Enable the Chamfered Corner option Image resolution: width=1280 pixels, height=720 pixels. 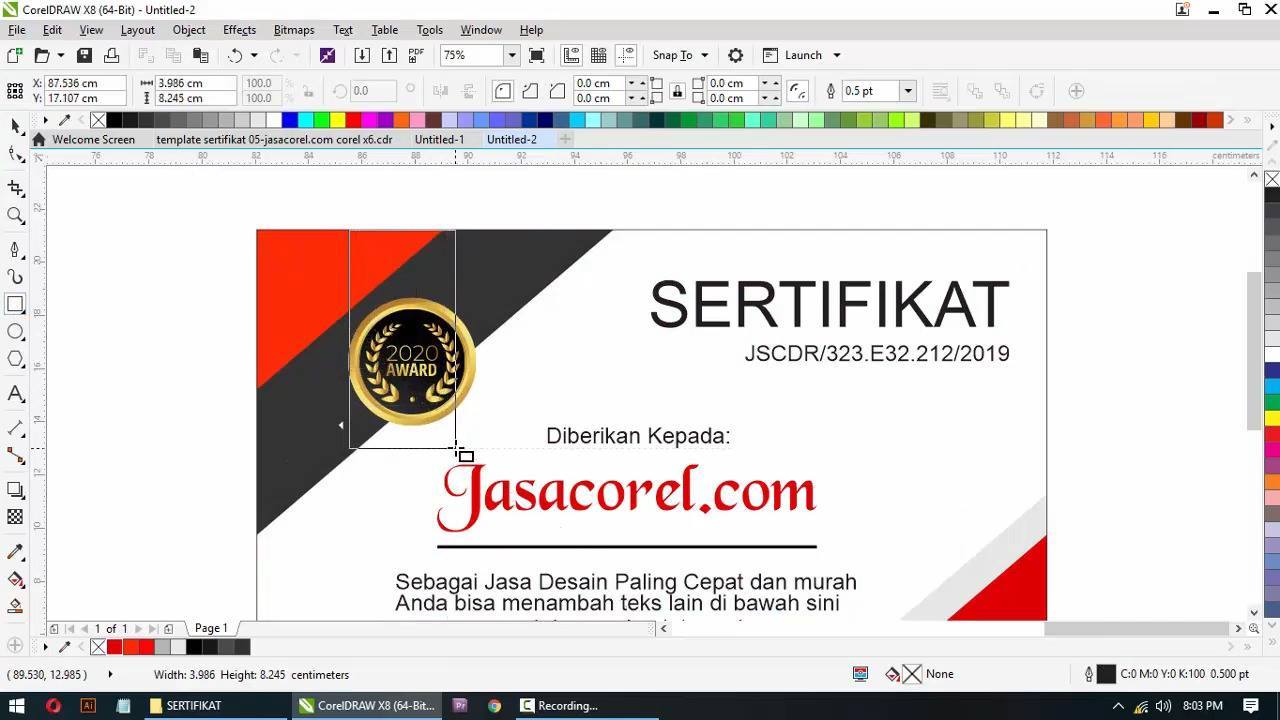pos(557,91)
